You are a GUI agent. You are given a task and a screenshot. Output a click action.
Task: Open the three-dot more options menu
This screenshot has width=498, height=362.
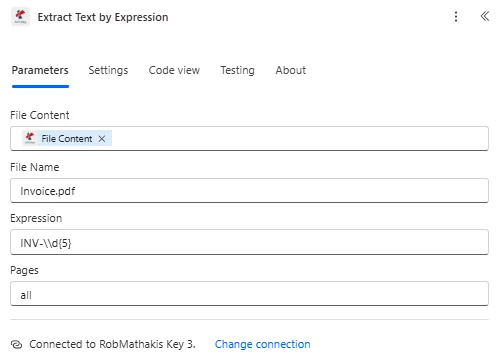456,17
